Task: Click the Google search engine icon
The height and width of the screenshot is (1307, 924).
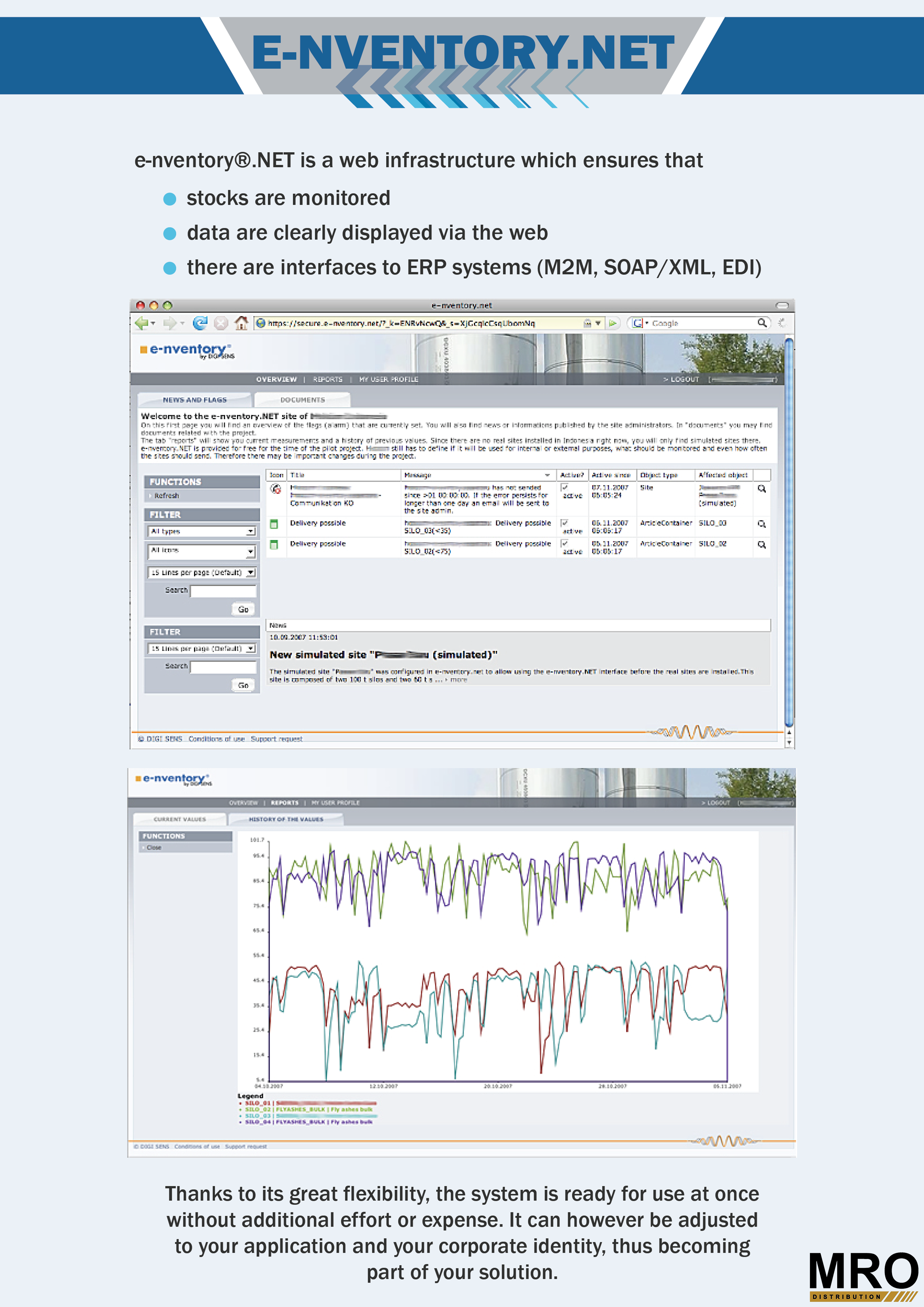Action: (x=637, y=323)
